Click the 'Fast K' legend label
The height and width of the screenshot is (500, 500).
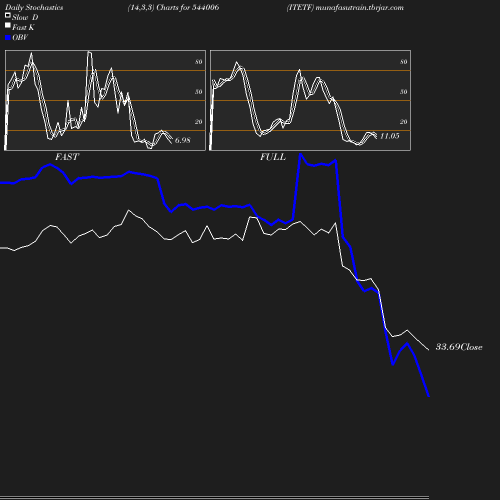[x=23, y=27]
